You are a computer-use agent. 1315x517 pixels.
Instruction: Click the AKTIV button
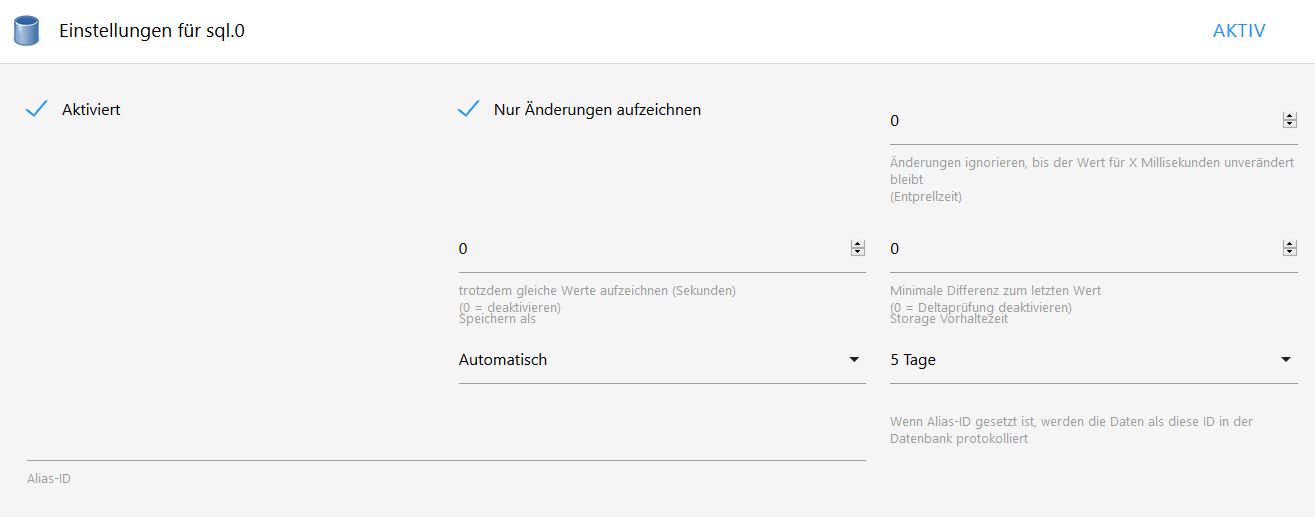click(1239, 31)
